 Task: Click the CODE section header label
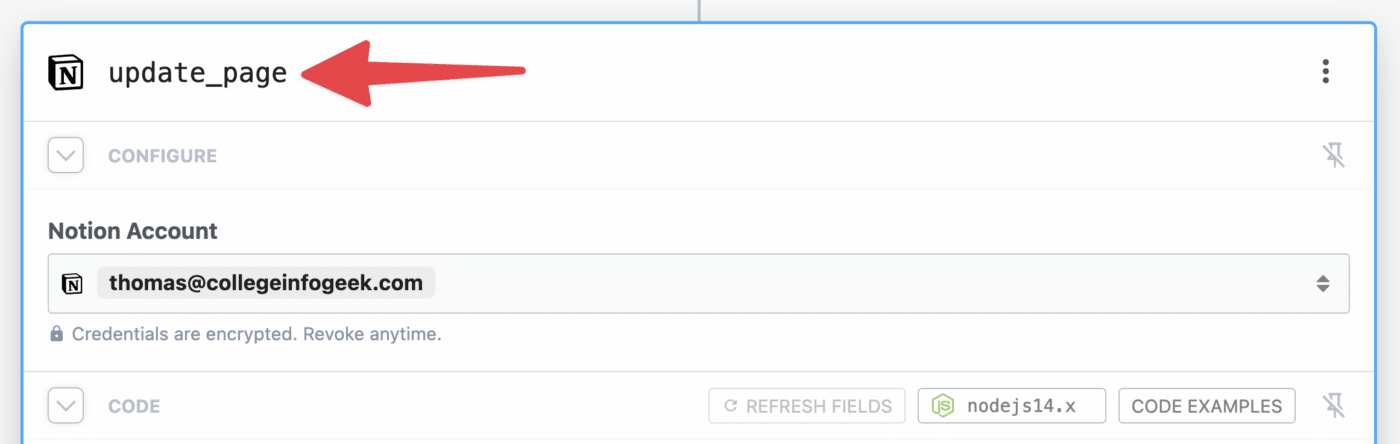click(x=134, y=407)
